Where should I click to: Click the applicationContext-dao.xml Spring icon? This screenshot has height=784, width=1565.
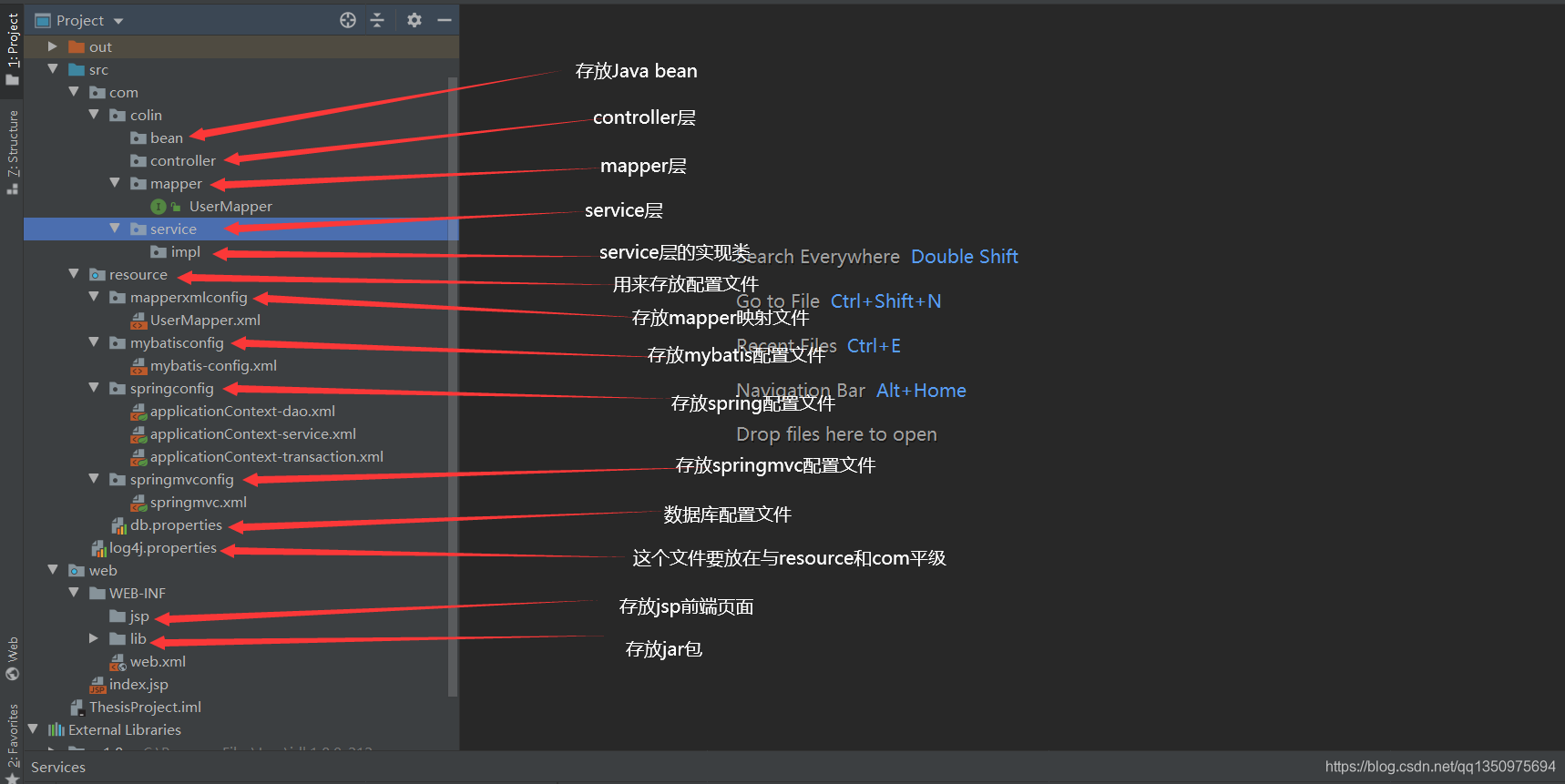pos(138,412)
